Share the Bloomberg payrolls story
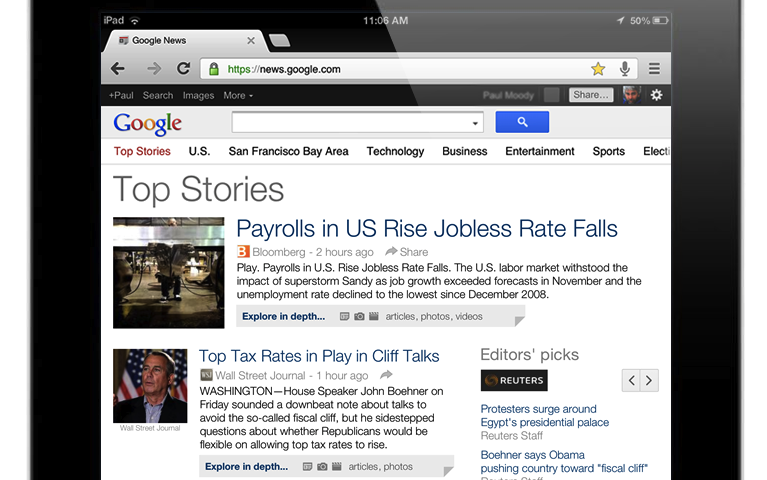 (406, 252)
